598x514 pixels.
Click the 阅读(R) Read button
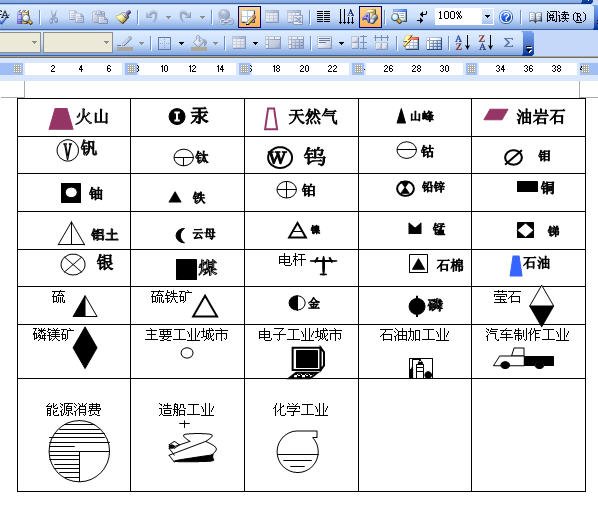[x=557, y=17]
